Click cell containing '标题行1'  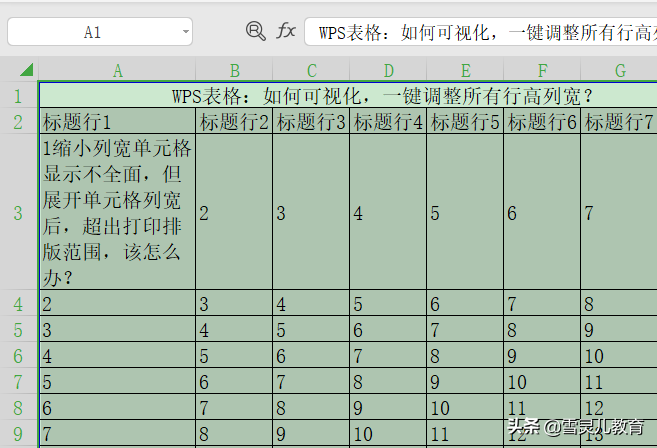coord(118,122)
